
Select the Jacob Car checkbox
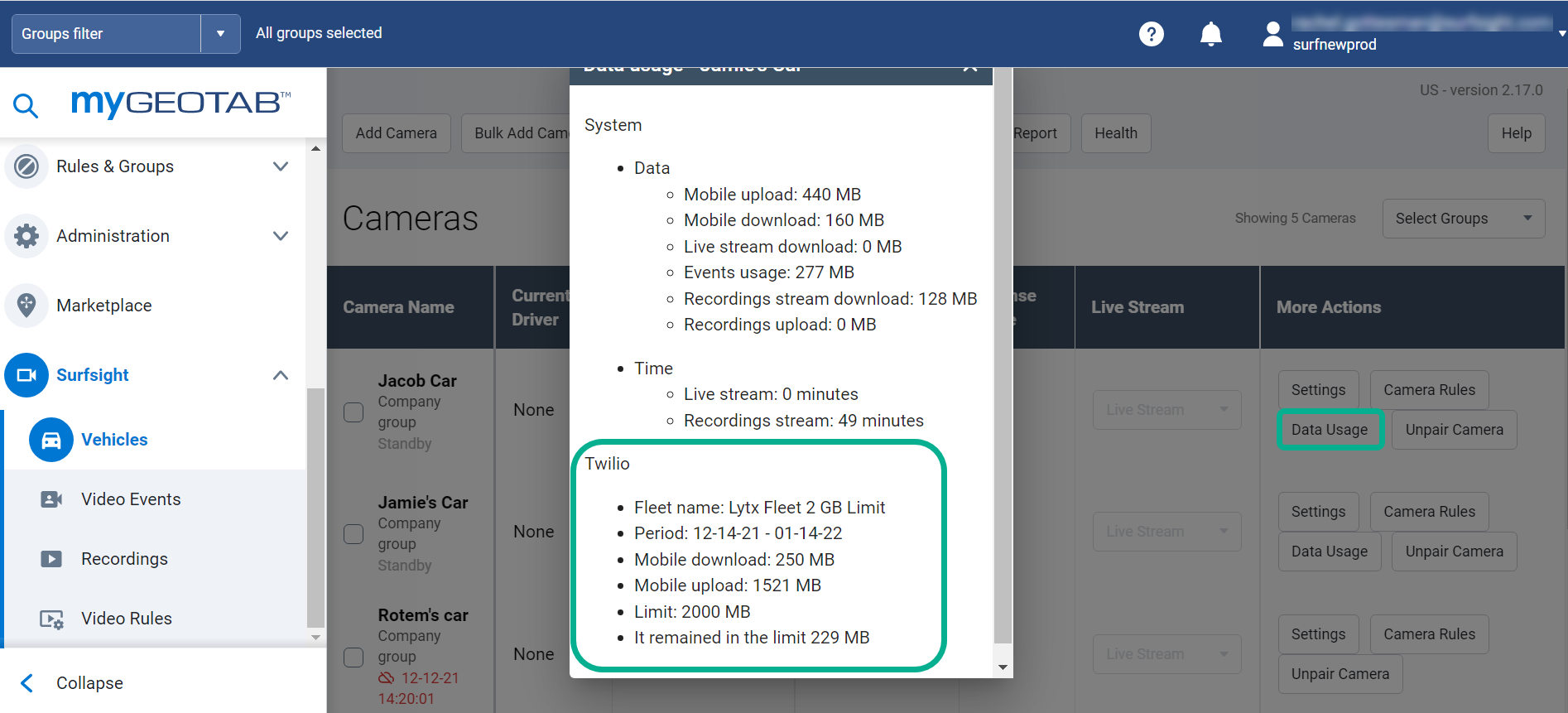tap(354, 412)
